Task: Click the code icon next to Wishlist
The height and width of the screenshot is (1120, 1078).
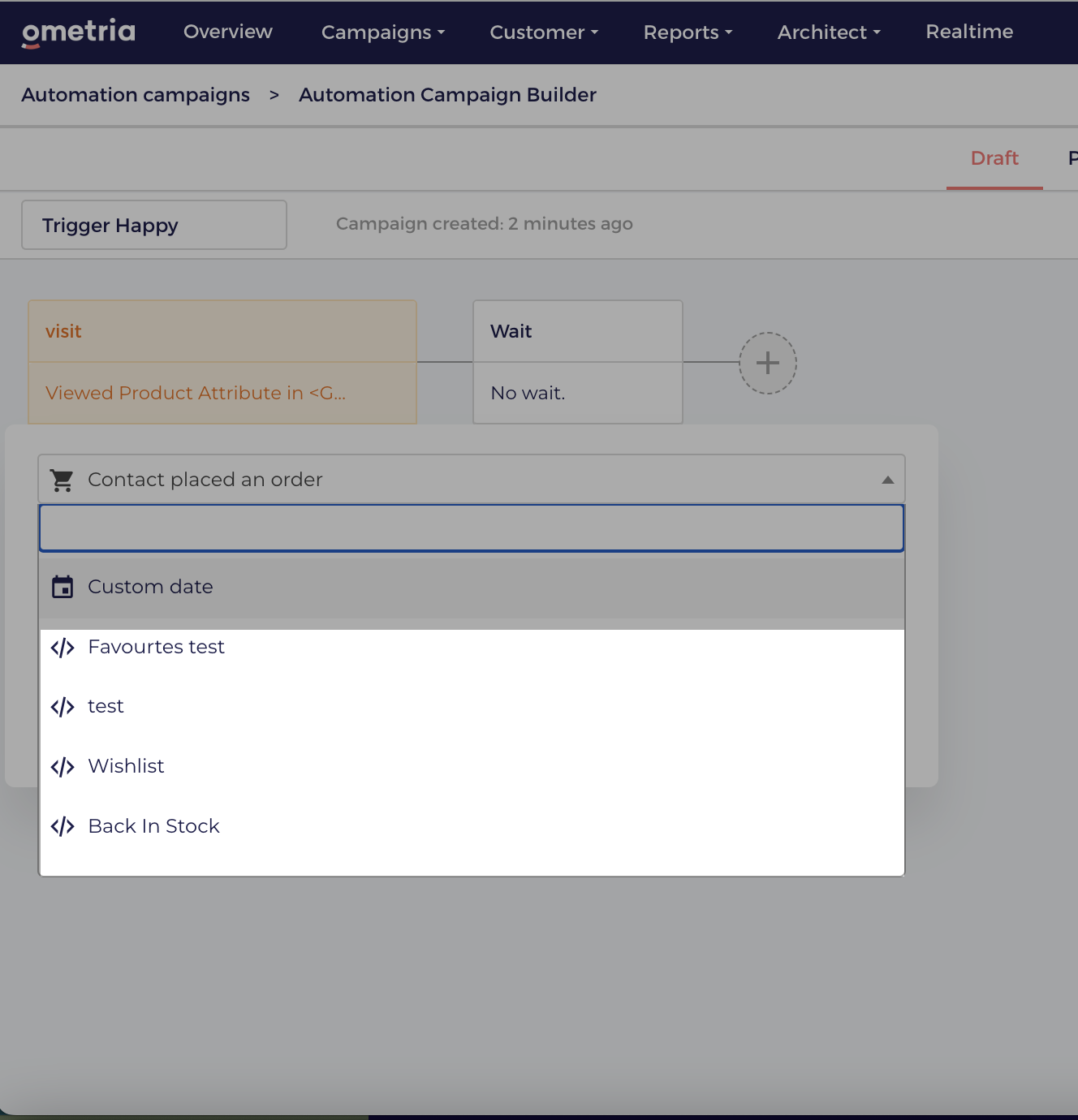Action: [x=63, y=767]
